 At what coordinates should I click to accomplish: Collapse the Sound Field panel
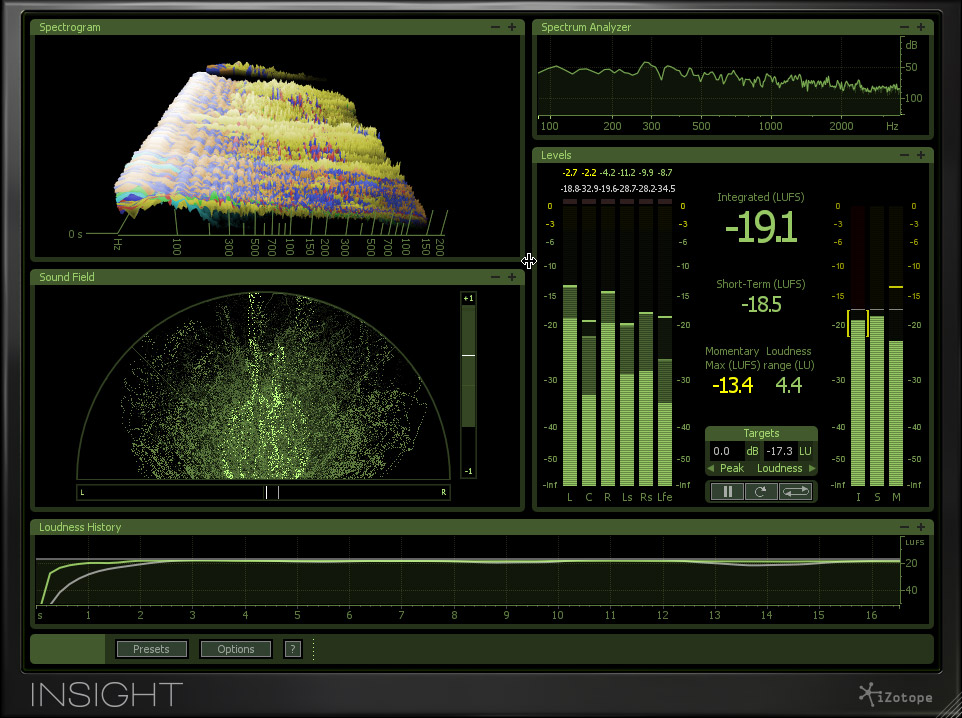(x=496, y=277)
